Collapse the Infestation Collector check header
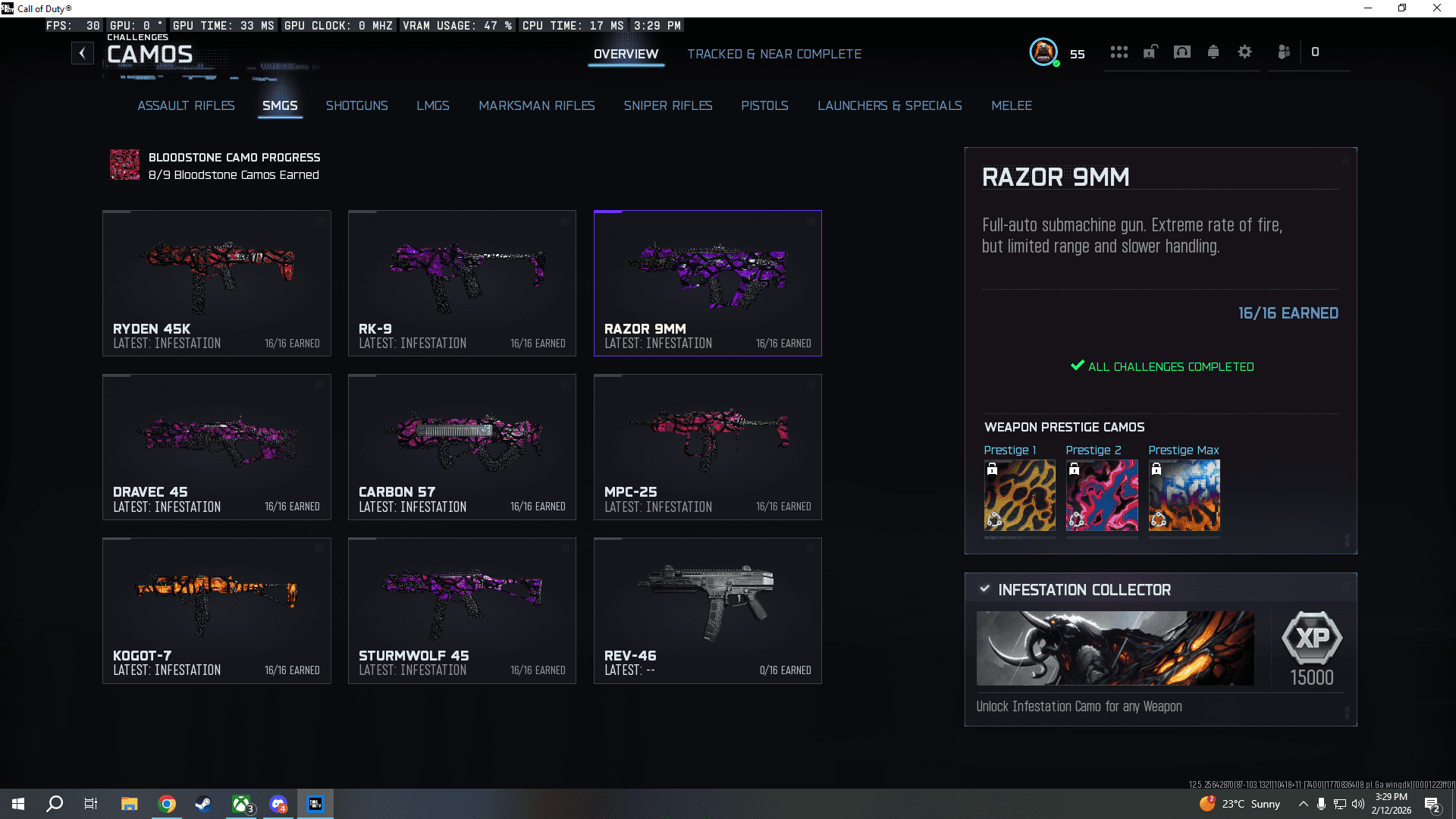 (984, 589)
